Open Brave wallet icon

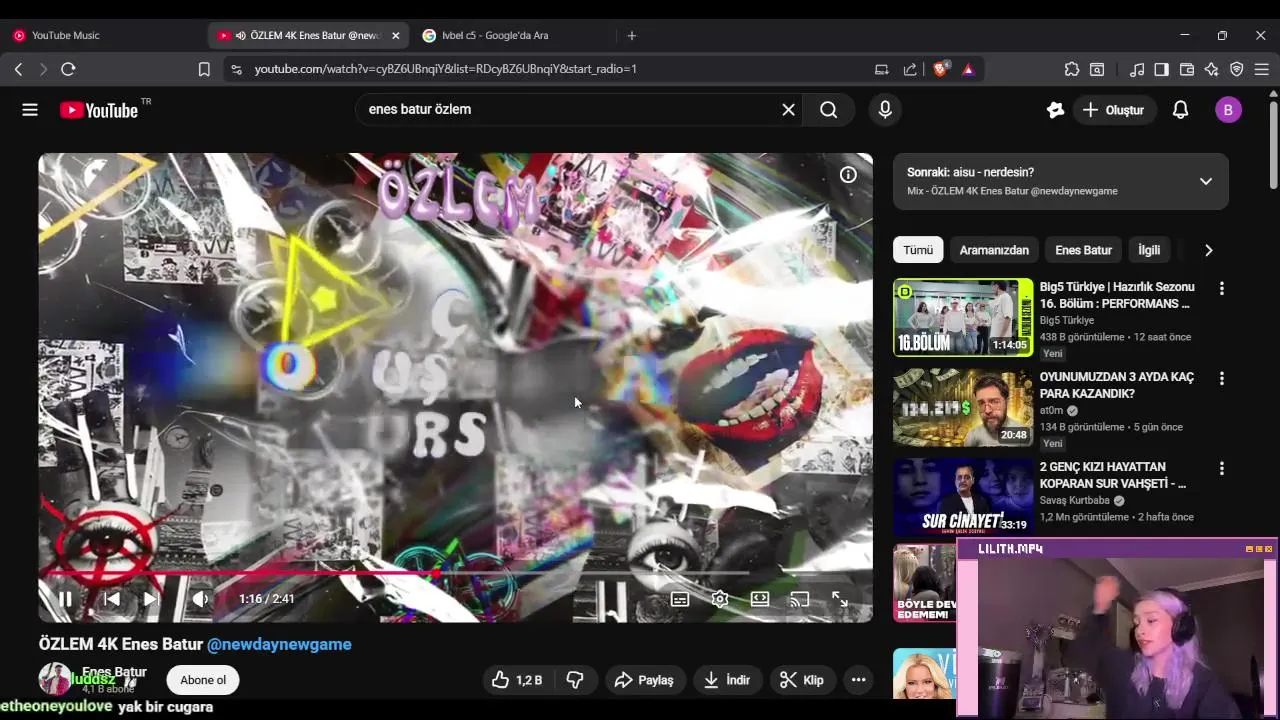(x=1187, y=69)
